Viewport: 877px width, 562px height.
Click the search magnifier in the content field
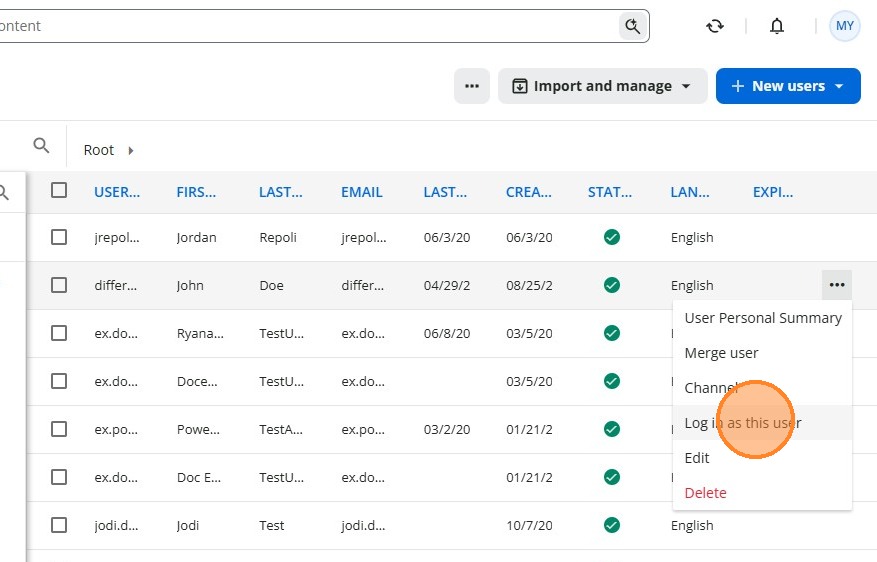click(x=633, y=26)
